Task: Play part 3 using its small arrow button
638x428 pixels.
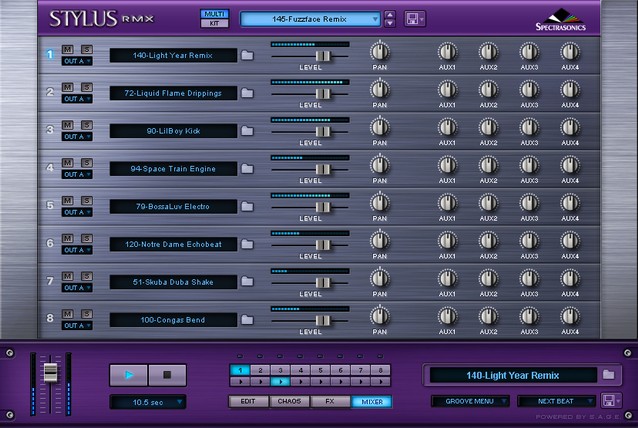Action: (x=280, y=382)
